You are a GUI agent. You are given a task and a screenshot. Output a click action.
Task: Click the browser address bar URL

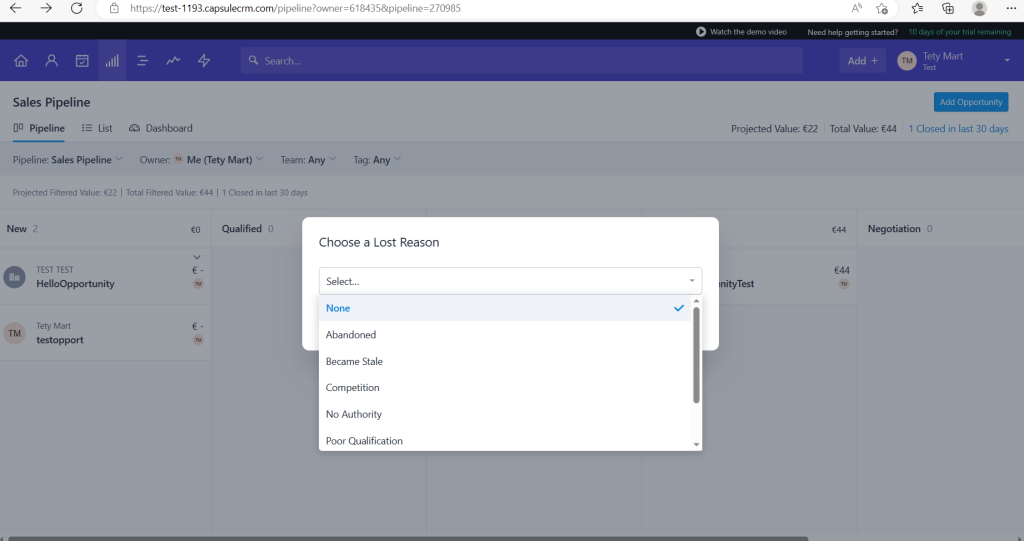(x=295, y=8)
